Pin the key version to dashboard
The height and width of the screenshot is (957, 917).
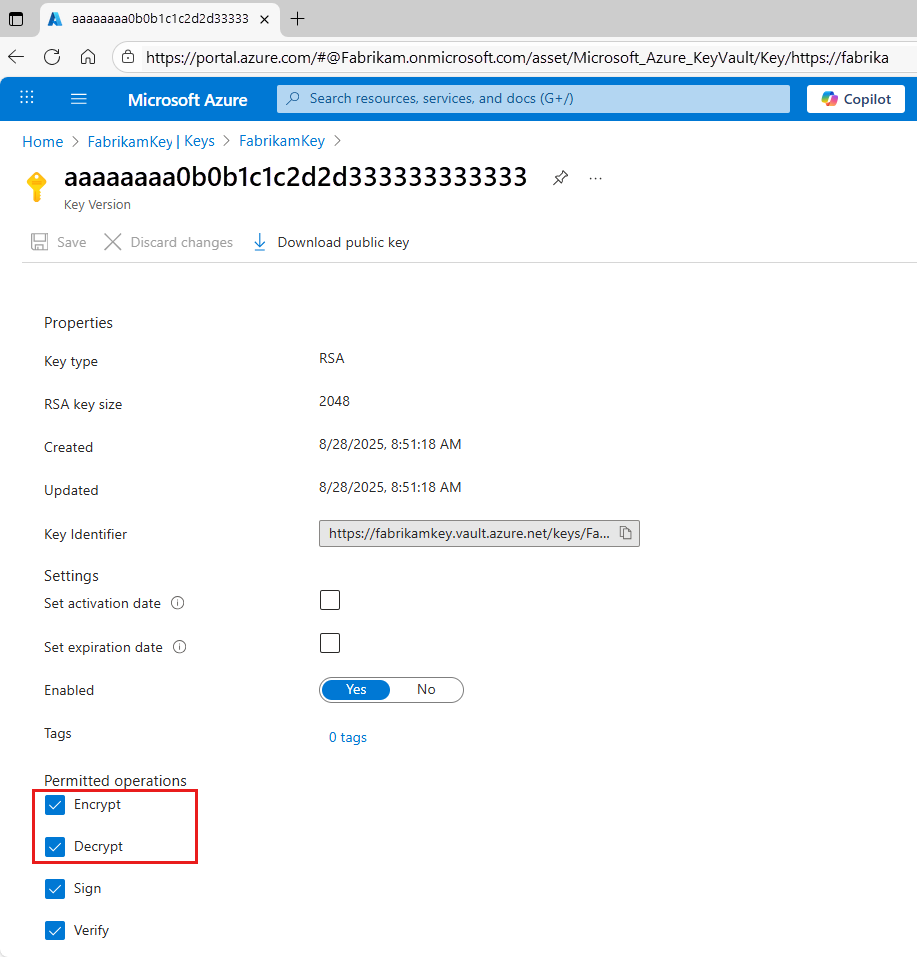pos(560,177)
